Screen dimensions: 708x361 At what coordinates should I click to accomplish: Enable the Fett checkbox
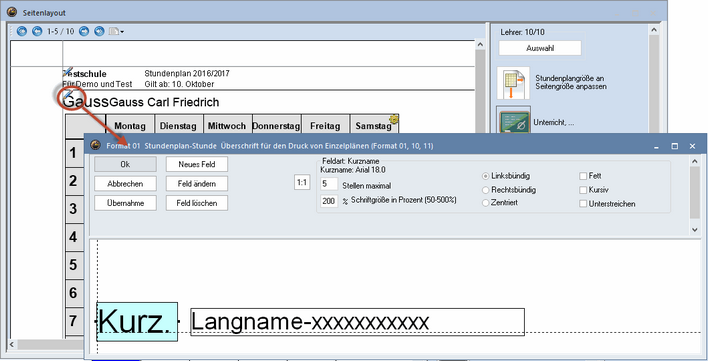pyautogui.click(x=583, y=176)
